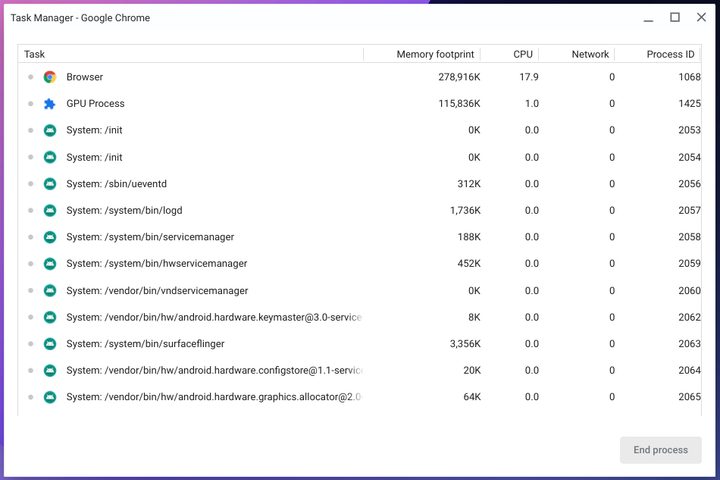Viewport: 720px width, 480px height.
Task: Click process ID 2060
Action: tap(690, 290)
